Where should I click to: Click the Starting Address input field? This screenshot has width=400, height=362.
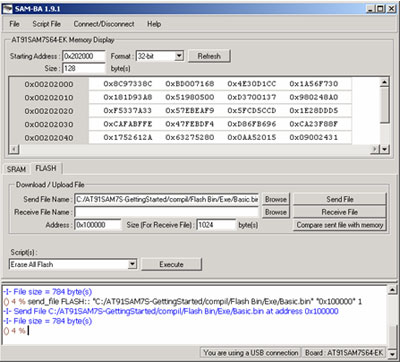84,56
